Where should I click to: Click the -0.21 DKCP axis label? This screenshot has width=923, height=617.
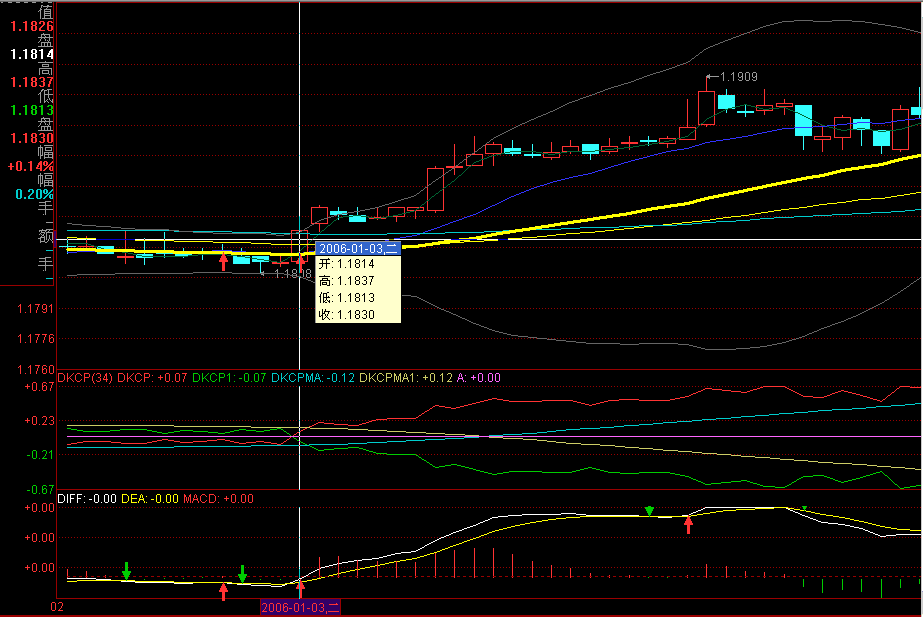40,455
